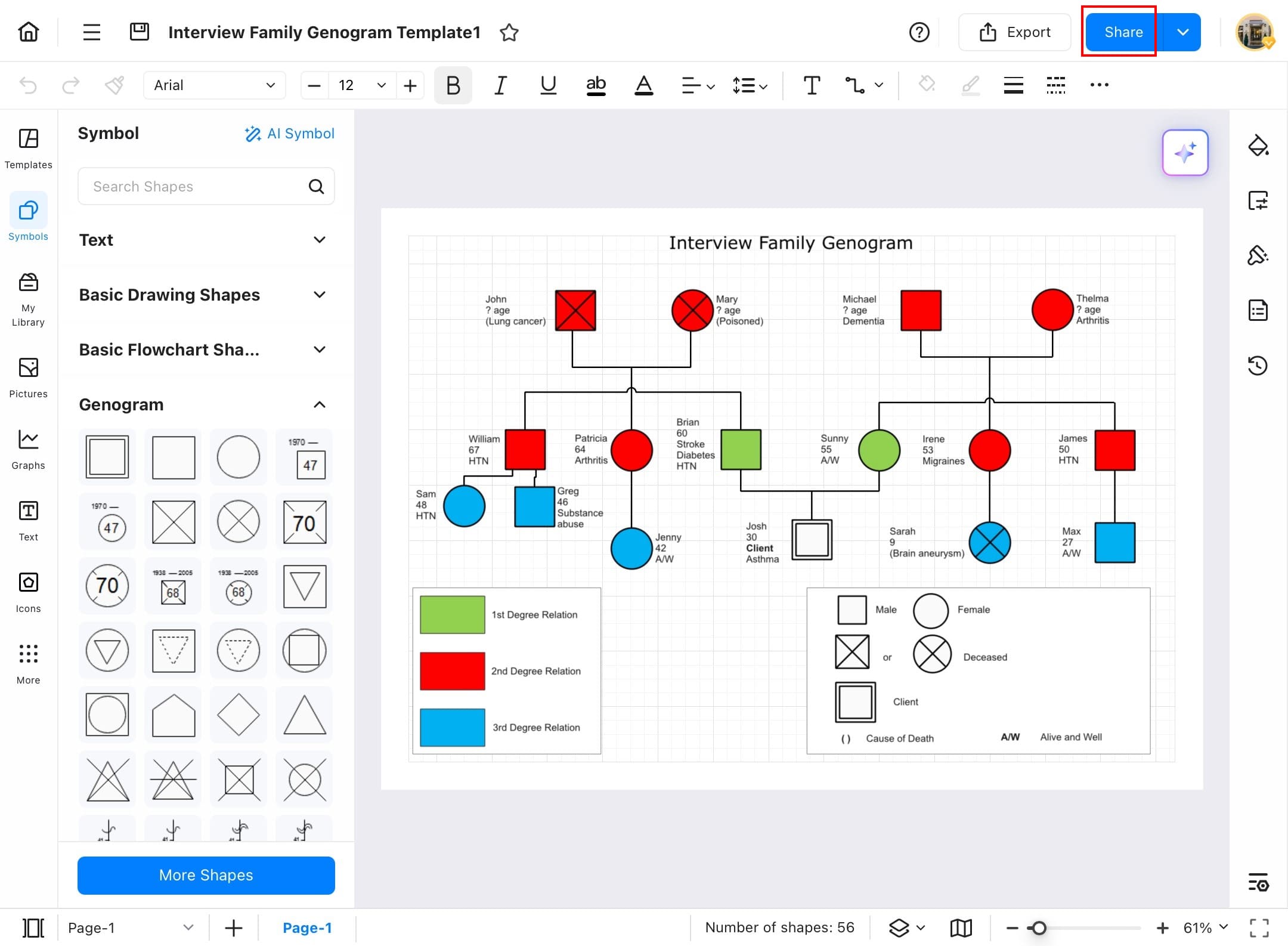Toggle Underline formatting
The width and height of the screenshot is (1288, 946).
coord(547,85)
